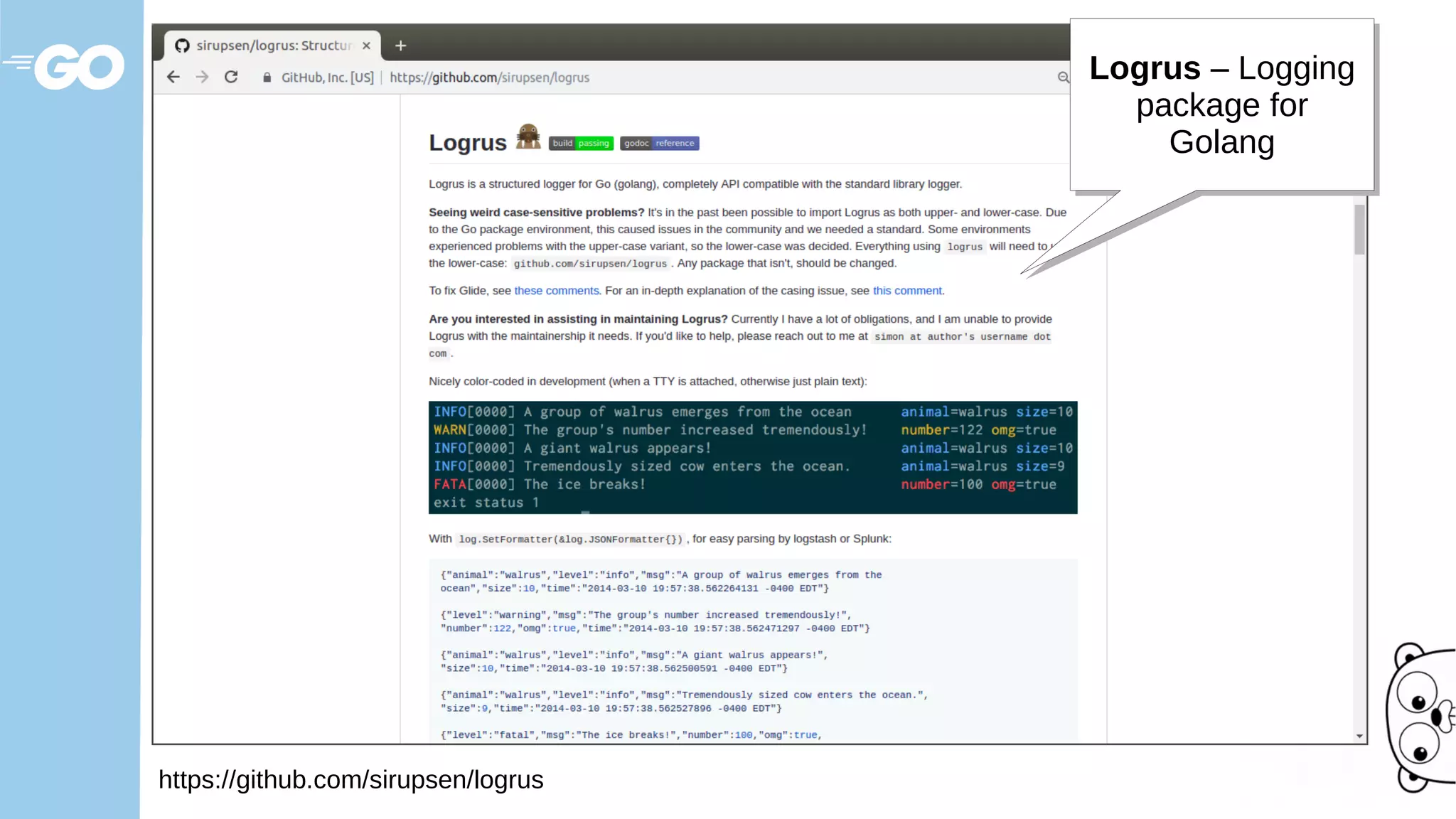Viewport: 1456px width, 819px height.
Task: Click the zoom magnifier icon in address bar
Action: pos(1063,77)
